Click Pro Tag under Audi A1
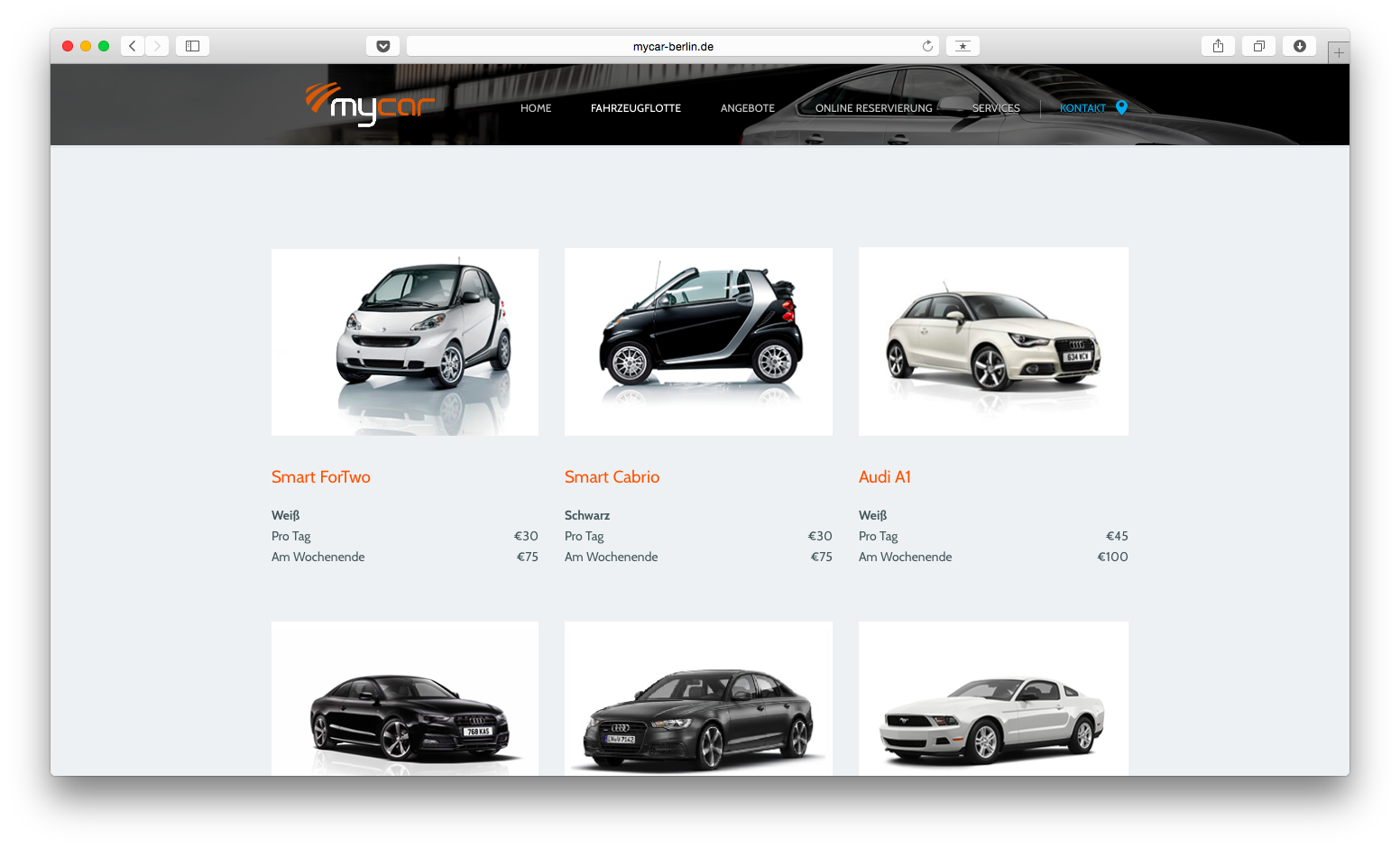 point(878,536)
